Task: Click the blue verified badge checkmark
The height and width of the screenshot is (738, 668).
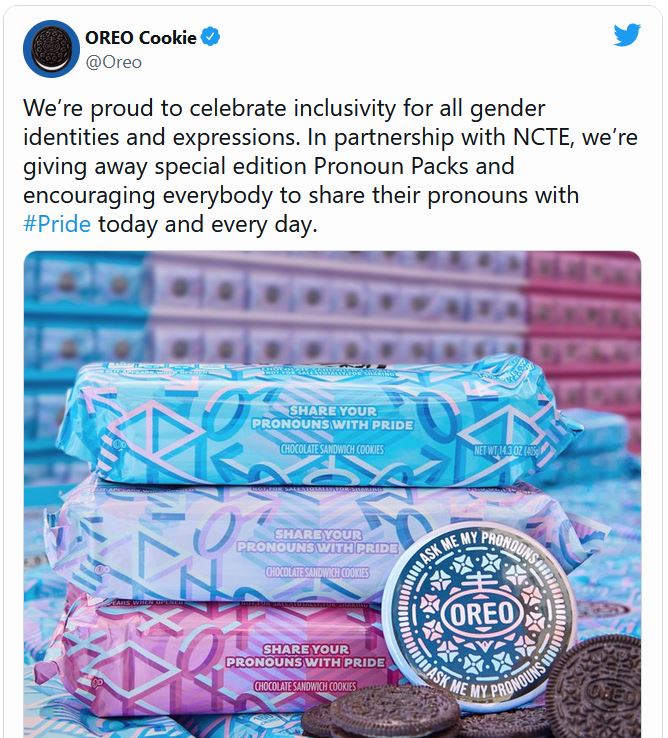Action: (210, 37)
